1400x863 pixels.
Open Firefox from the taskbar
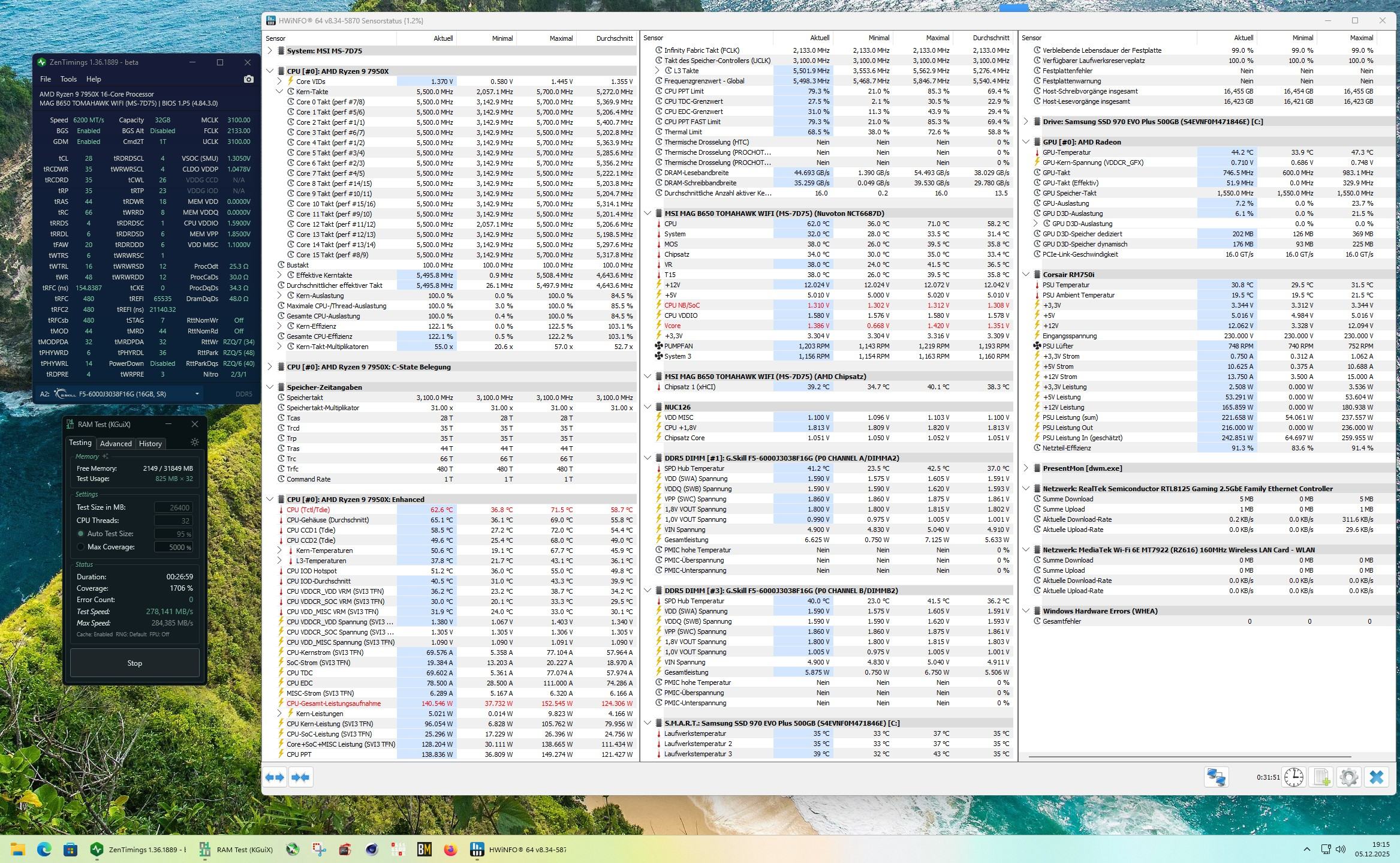click(450, 849)
